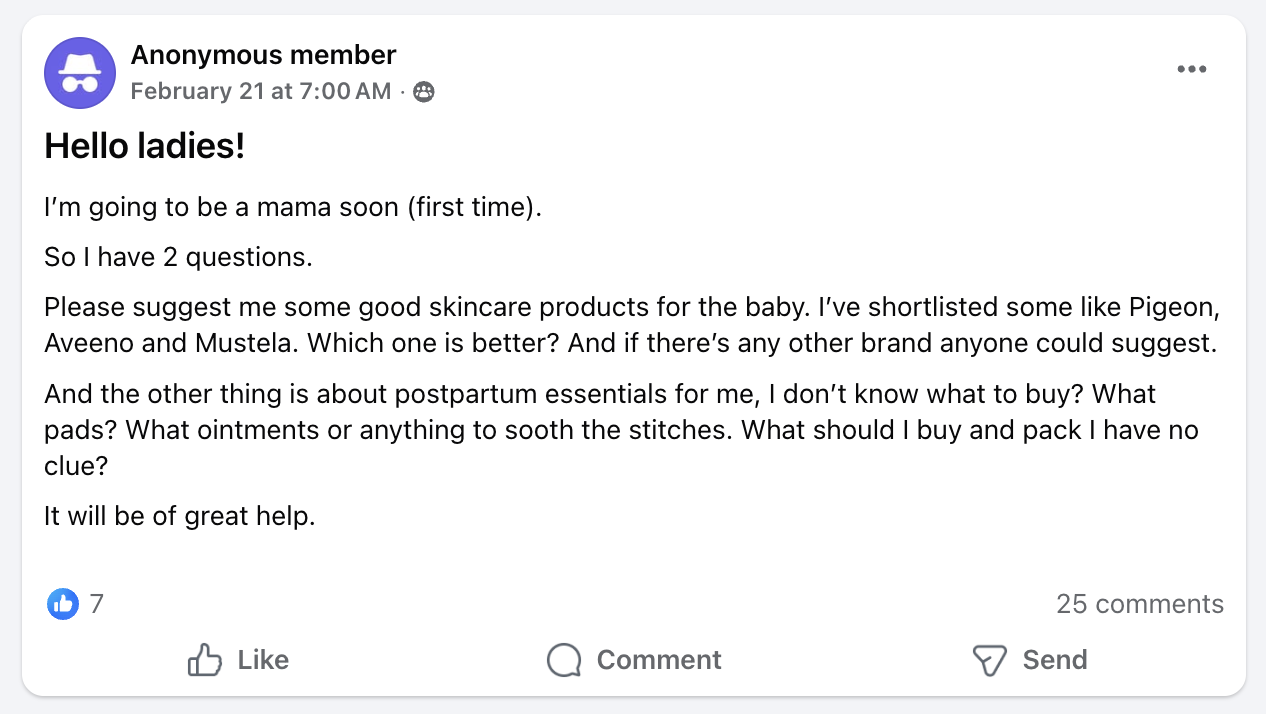The height and width of the screenshot is (714, 1266).
Task: Click the speech bubble Comment icon
Action: [x=564, y=660]
